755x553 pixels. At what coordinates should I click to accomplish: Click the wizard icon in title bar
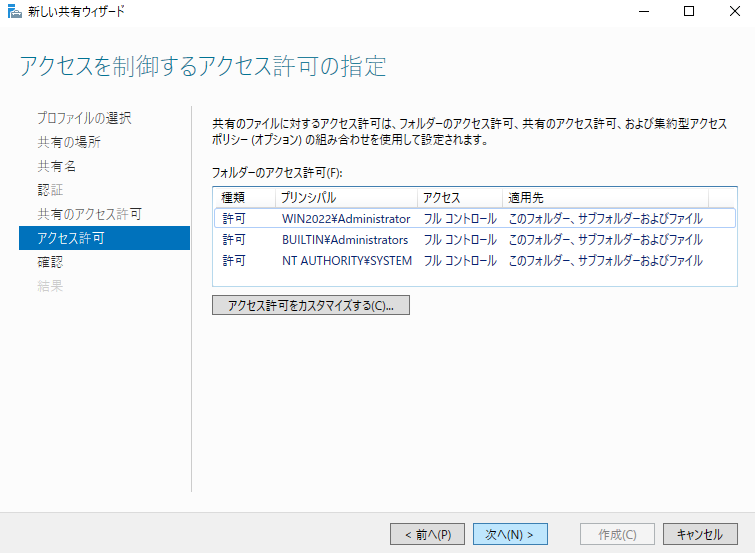(12, 12)
